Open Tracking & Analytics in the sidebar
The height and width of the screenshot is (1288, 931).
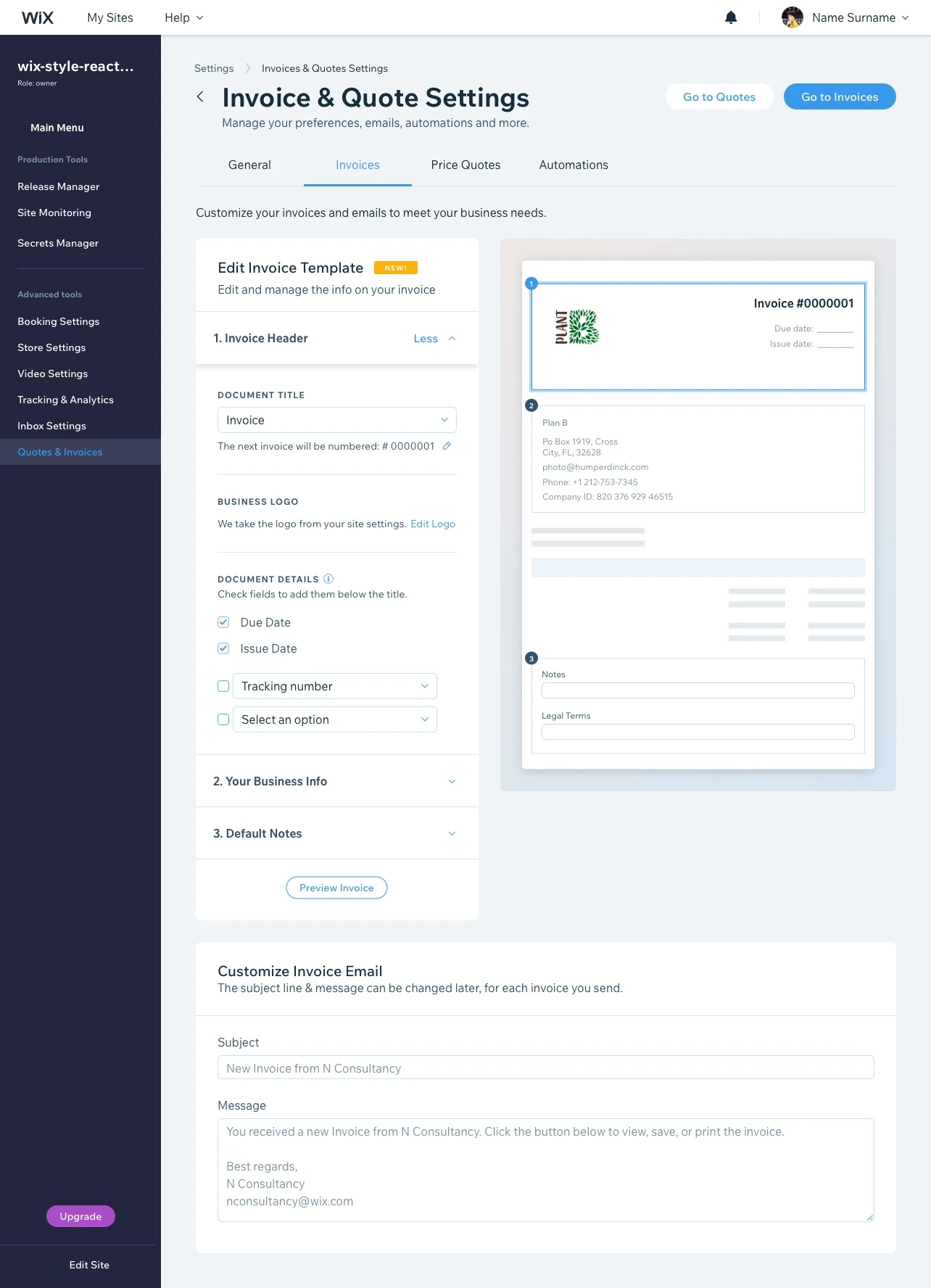[x=66, y=400]
